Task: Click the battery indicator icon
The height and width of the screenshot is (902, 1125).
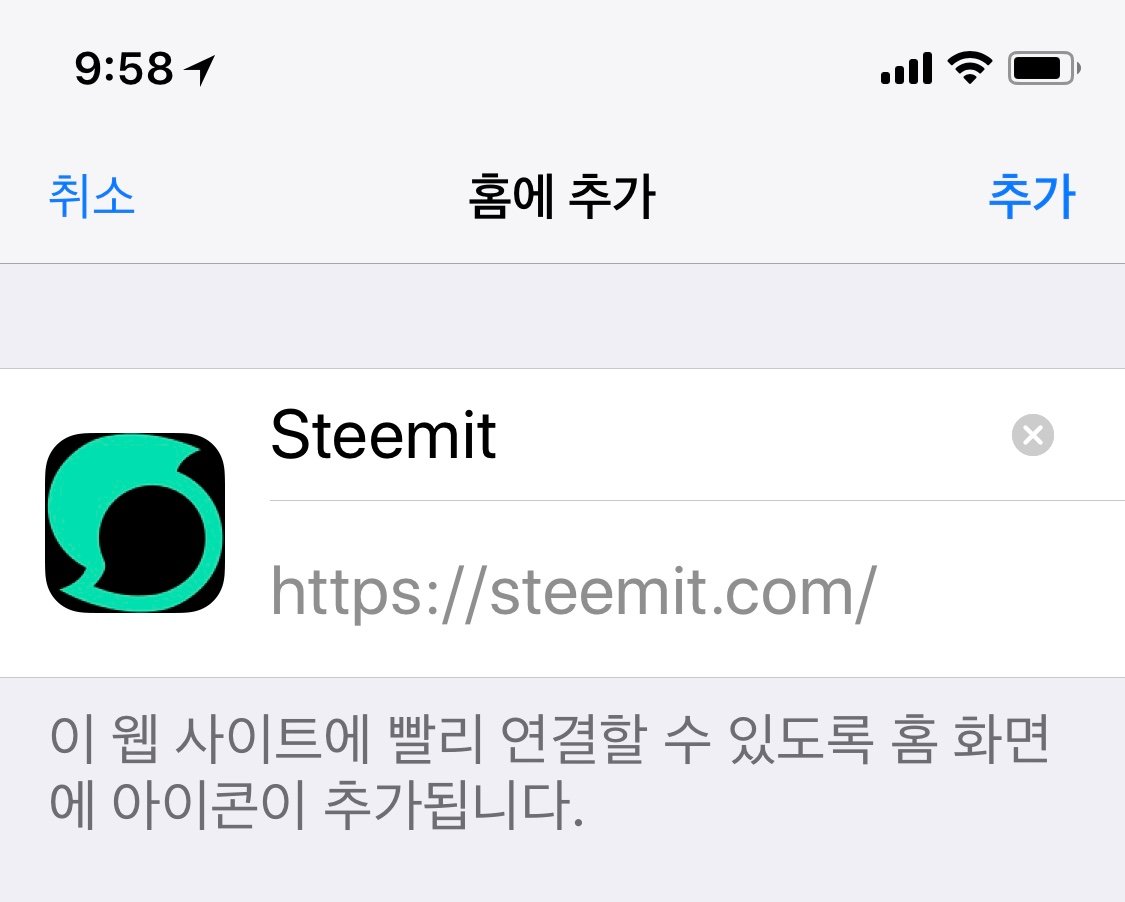Action: tap(1044, 68)
